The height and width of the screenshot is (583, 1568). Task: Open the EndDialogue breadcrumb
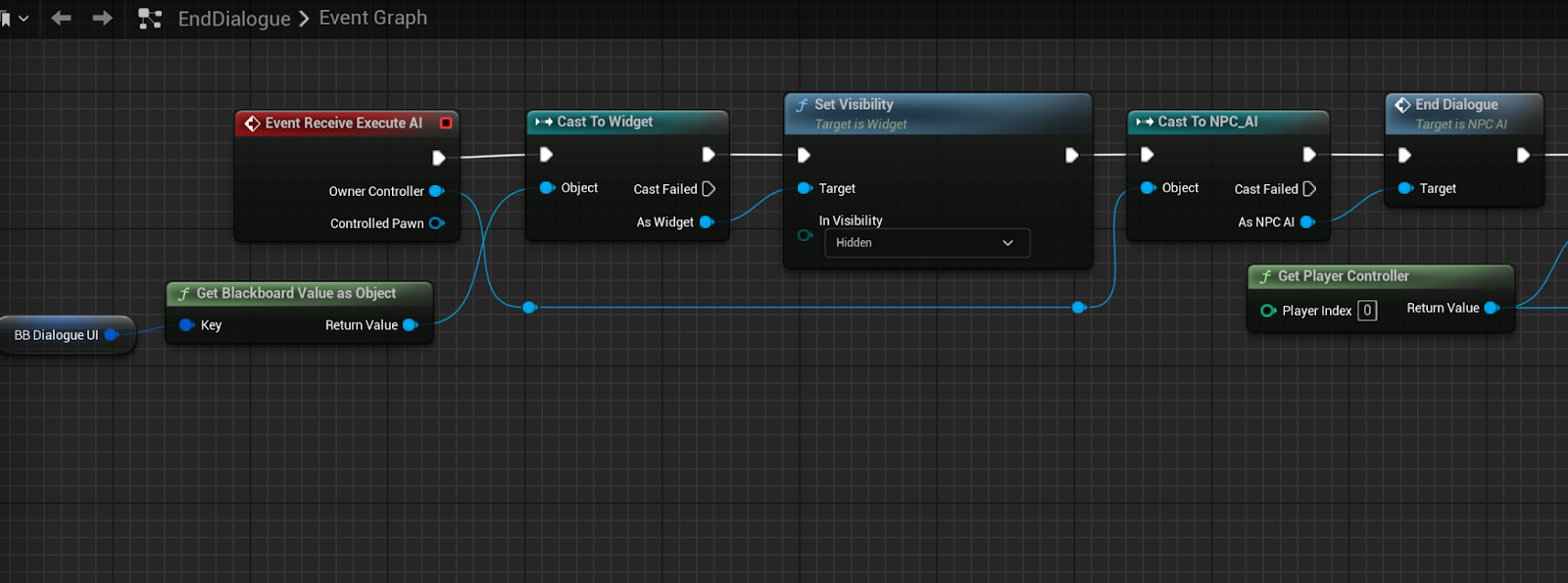click(x=234, y=19)
